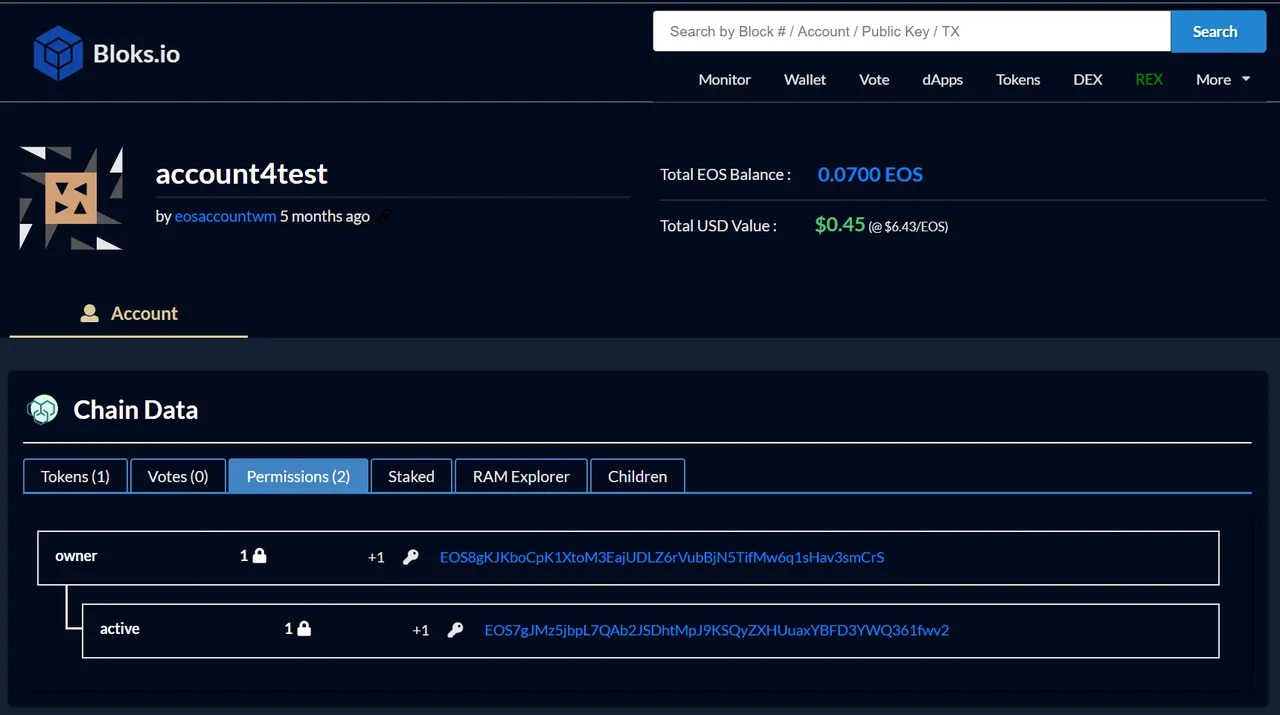This screenshot has width=1280, height=715.
Task: Open the DEX navigation item
Action: [1088, 79]
